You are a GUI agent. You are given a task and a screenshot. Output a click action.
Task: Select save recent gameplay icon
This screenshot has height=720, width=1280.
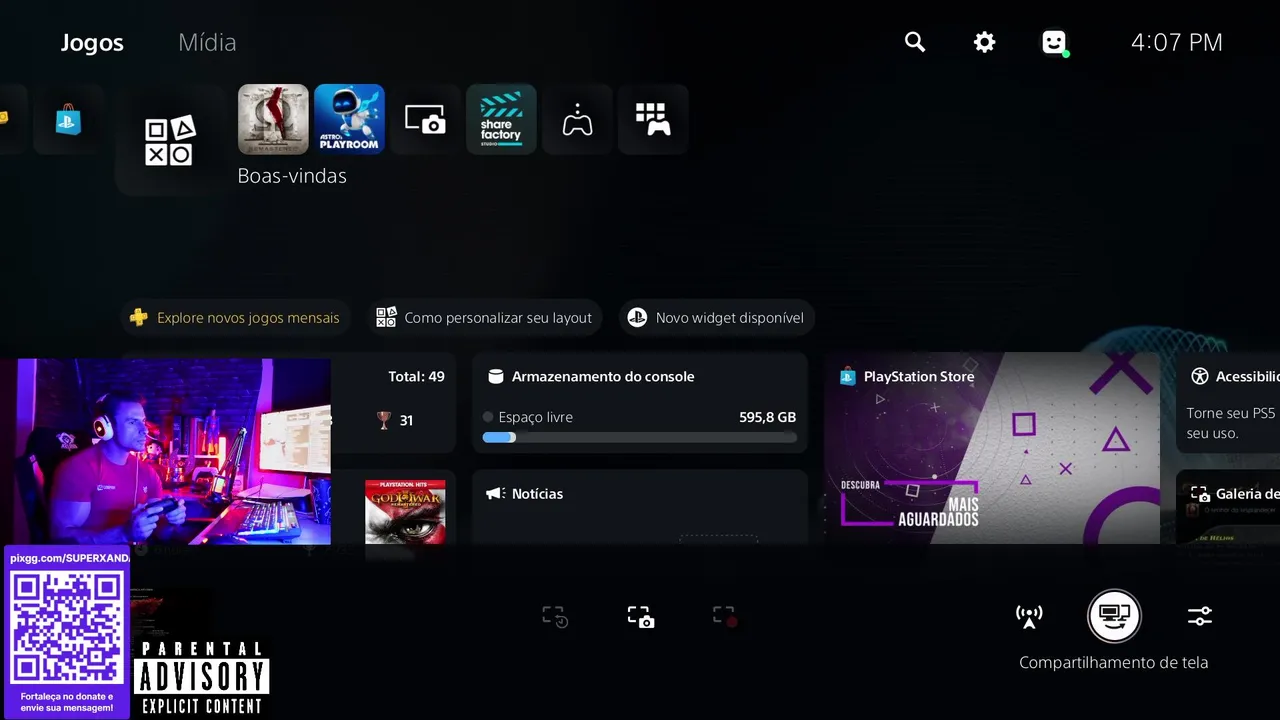pos(555,616)
